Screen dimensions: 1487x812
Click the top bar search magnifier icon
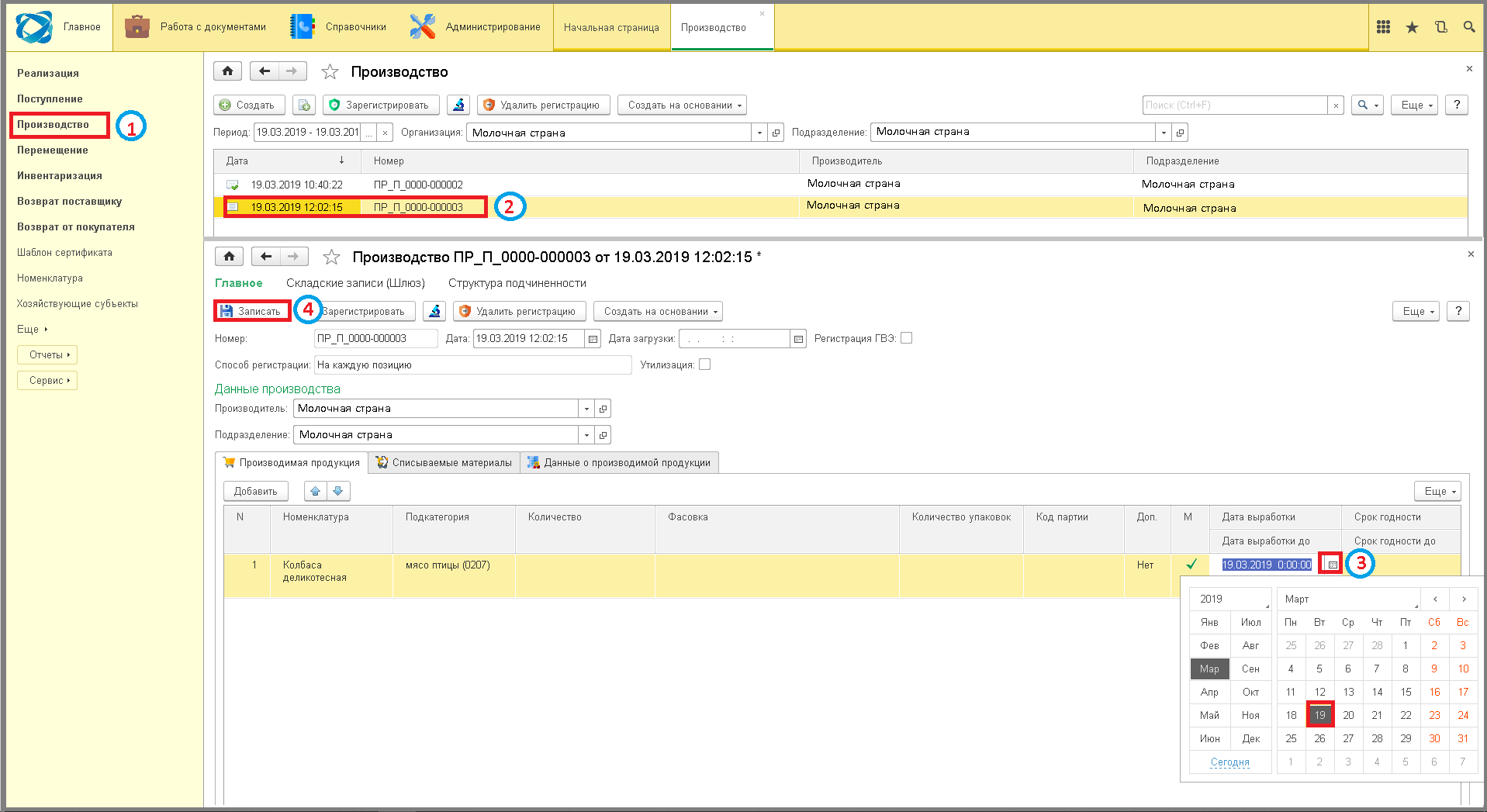[1469, 27]
